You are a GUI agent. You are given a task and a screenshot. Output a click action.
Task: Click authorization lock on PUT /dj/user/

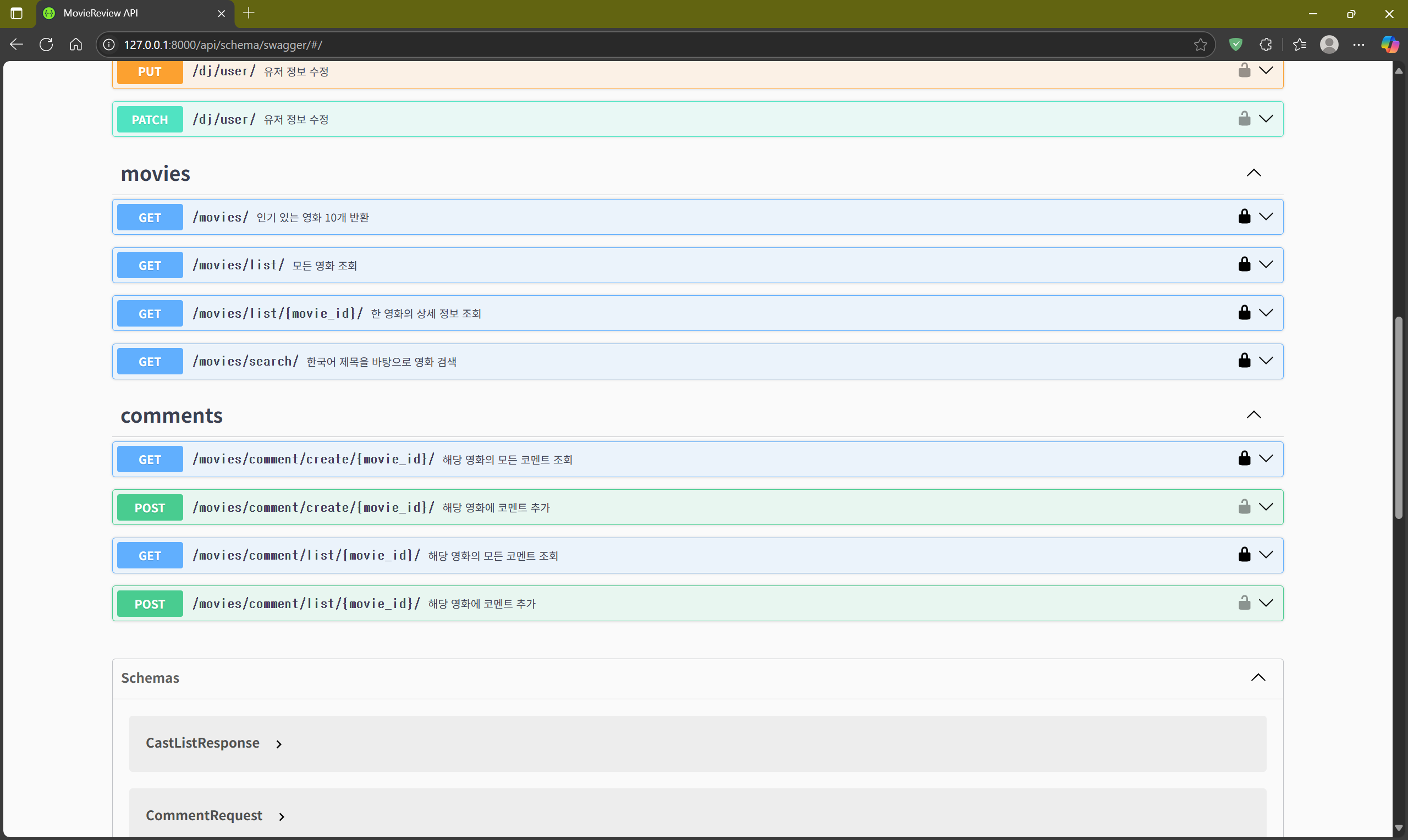1244,71
